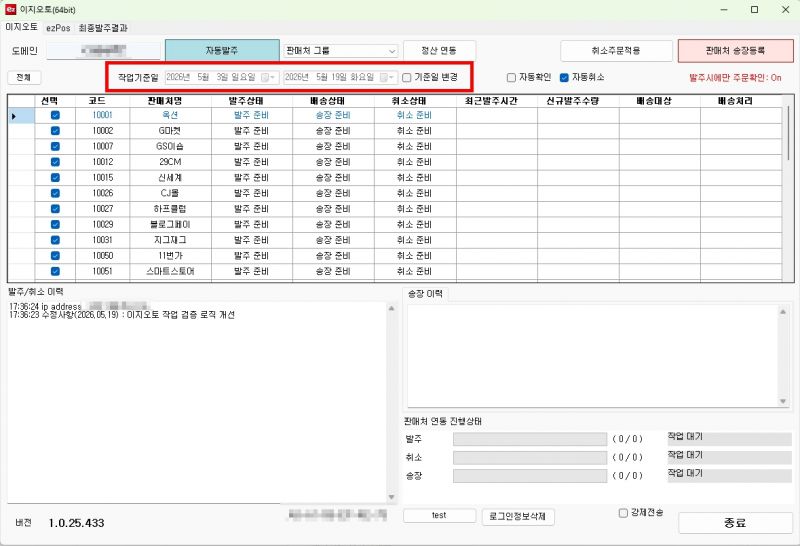Screen dimensions: 800x546
Task: Expand the 판매처 그룹 combo box
Action: pyautogui.click(x=392, y=51)
